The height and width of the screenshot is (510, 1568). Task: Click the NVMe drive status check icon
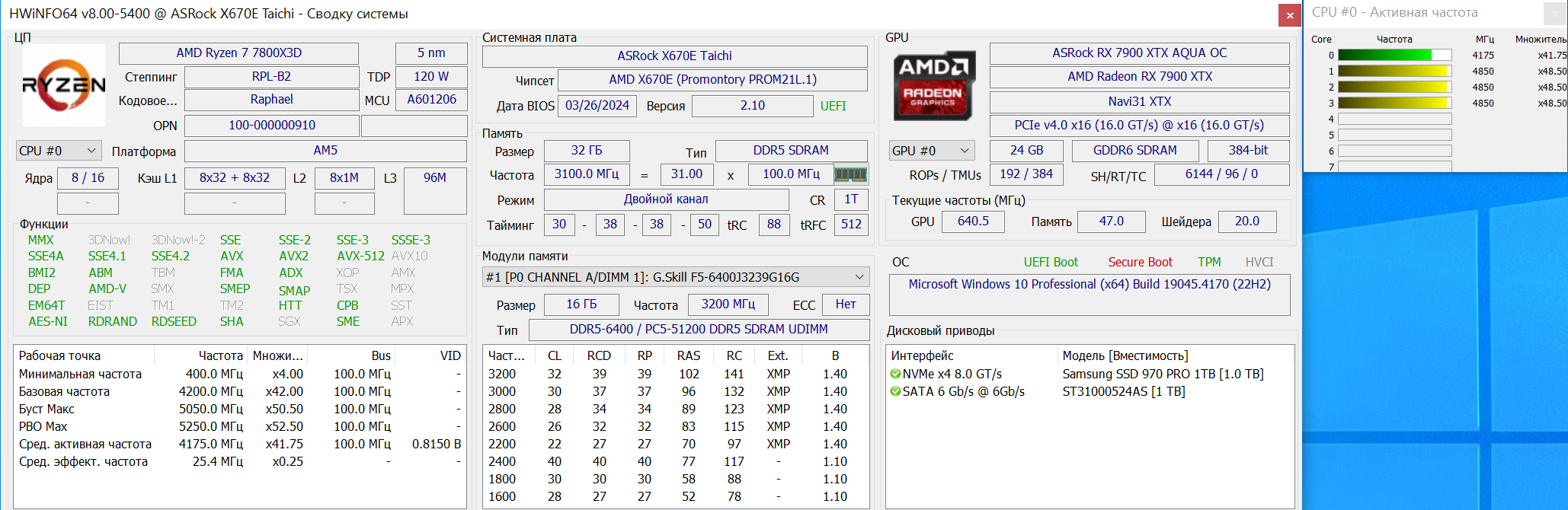pyautogui.click(x=895, y=374)
